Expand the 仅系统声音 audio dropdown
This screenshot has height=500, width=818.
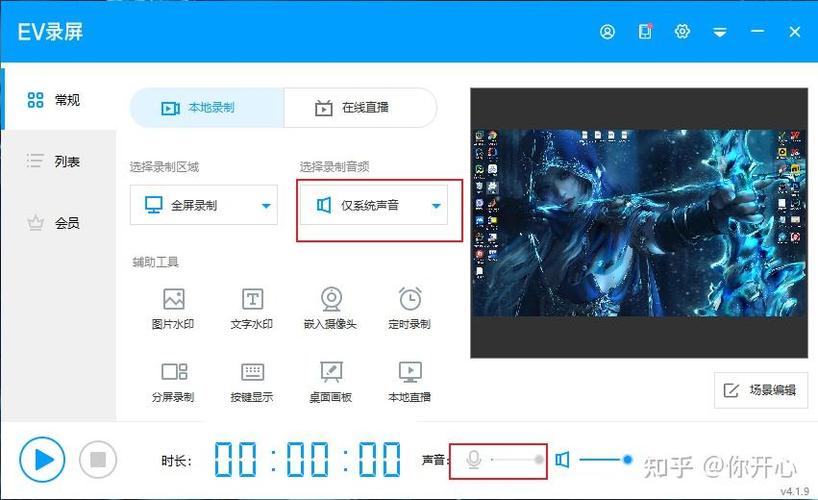point(374,205)
